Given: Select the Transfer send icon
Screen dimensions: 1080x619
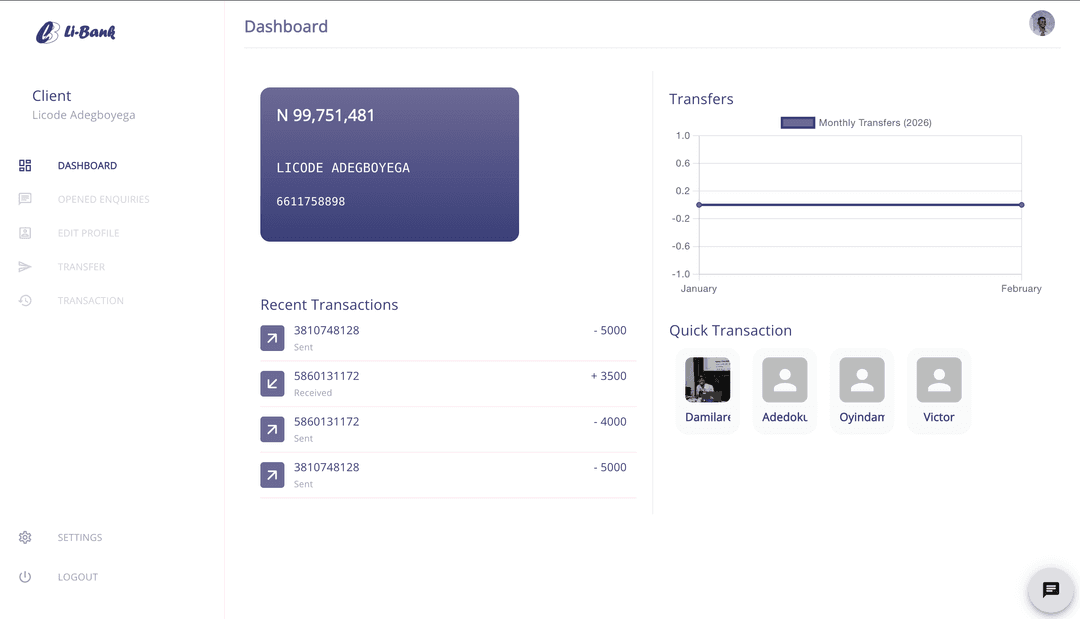Looking at the screenshot, I should coord(25,266).
